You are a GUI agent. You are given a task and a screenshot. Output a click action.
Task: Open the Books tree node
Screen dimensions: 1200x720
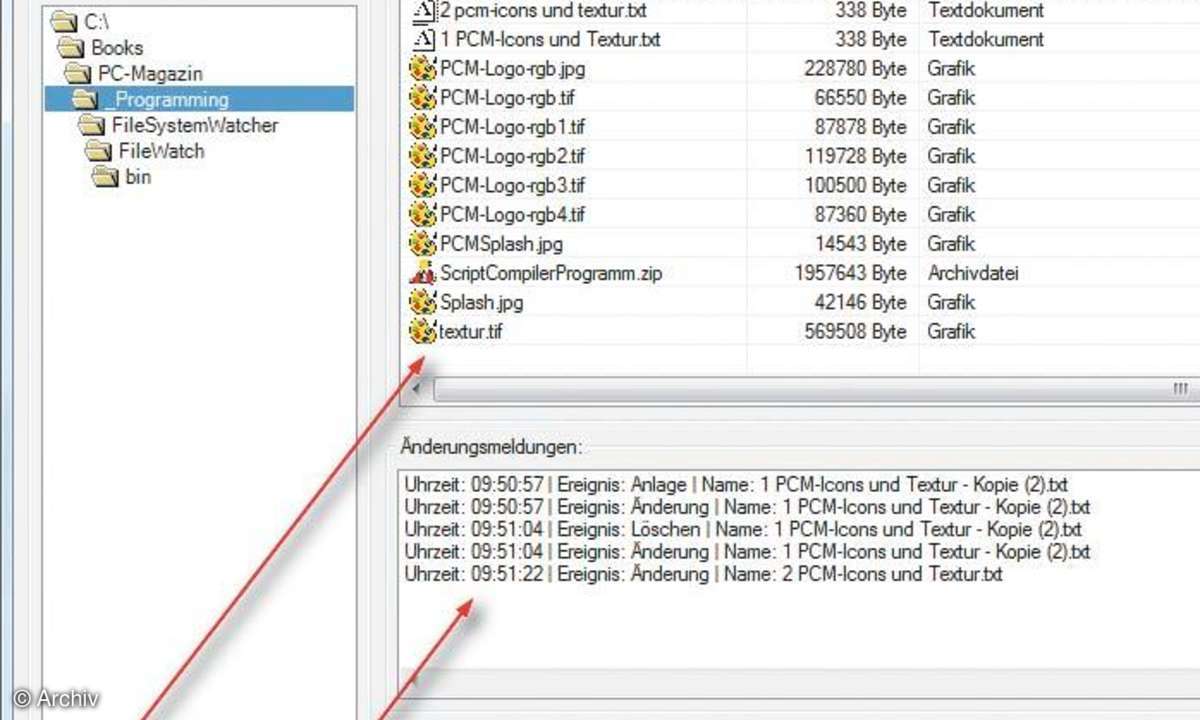(x=117, y=47)
